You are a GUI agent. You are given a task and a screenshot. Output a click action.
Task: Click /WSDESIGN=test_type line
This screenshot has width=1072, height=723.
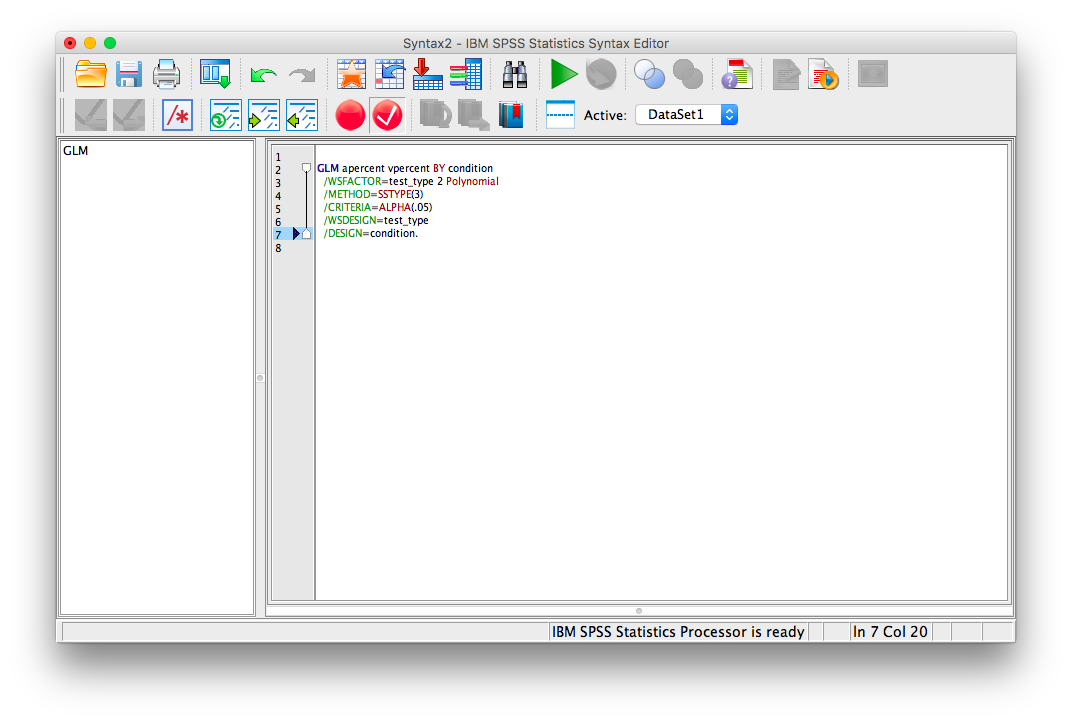point(376,220)
